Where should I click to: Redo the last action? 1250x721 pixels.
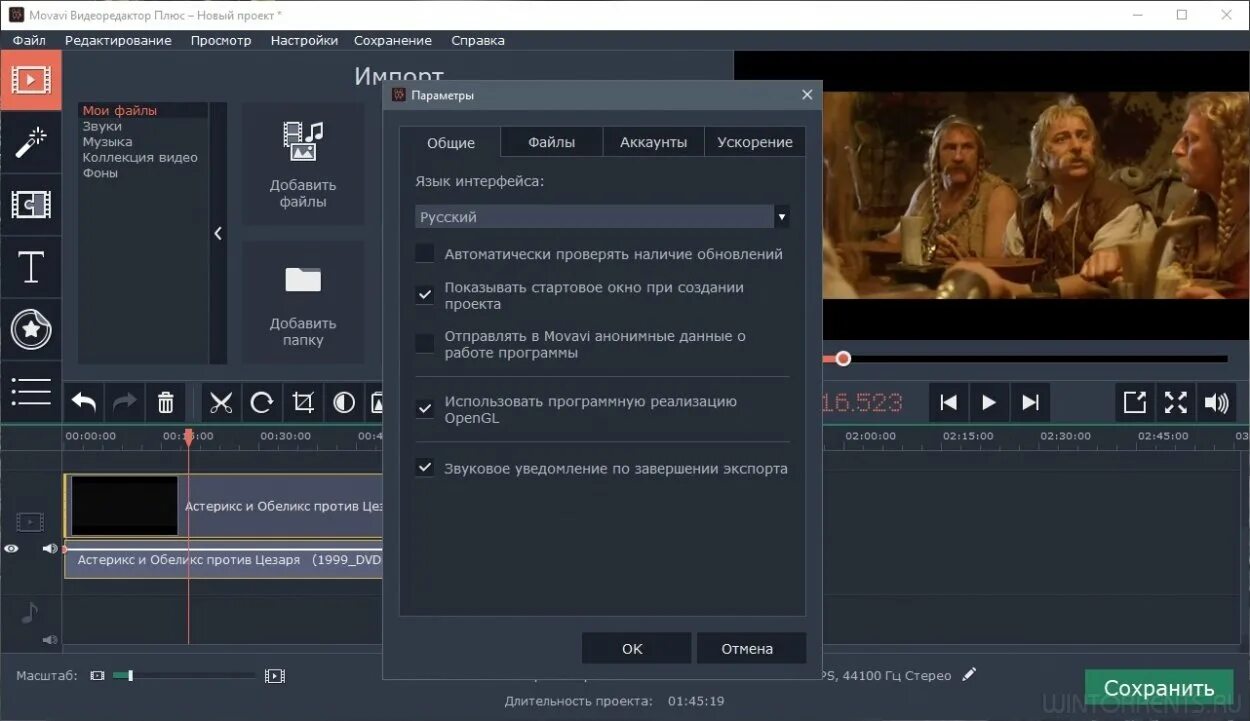[125, 403]
